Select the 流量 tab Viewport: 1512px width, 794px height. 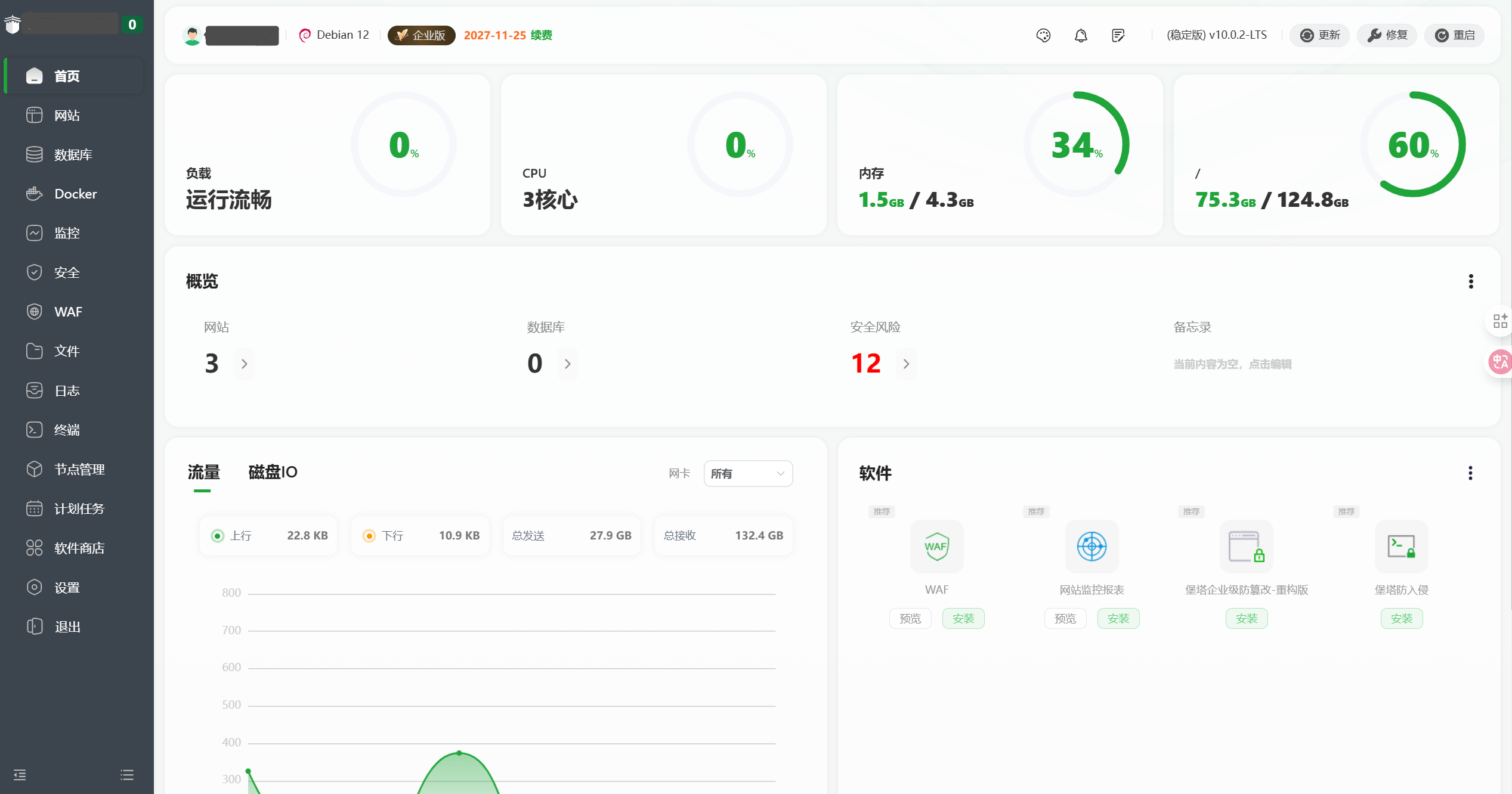tap(203, 472)
